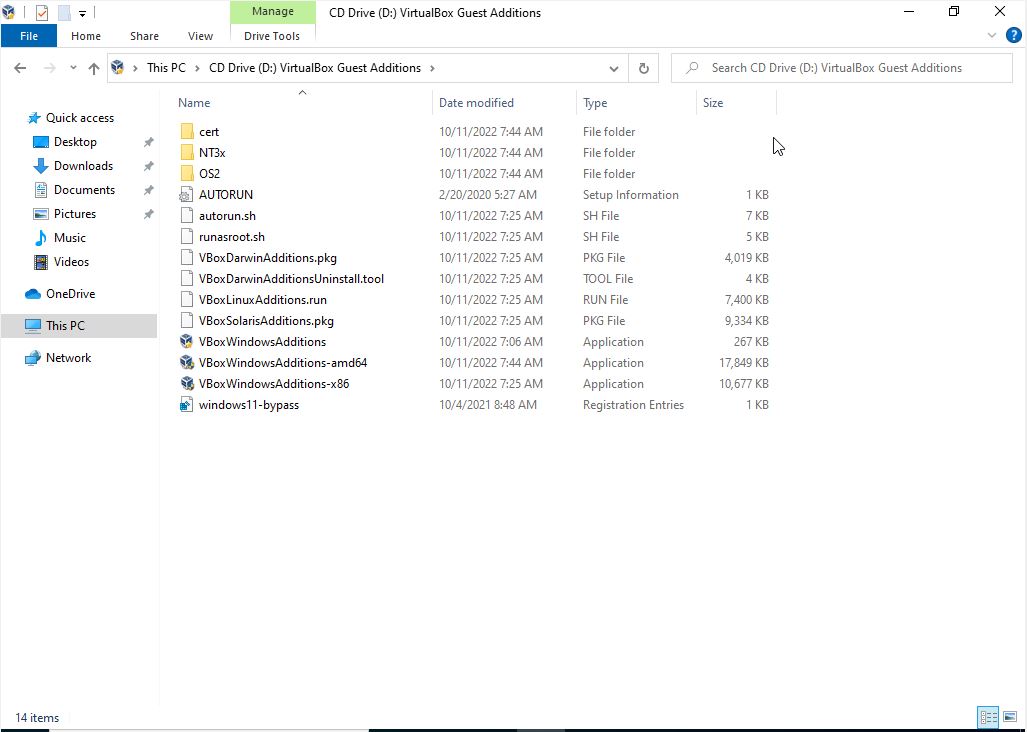
Task: Open Documents in the navigation pane
Action: point(84,190)
